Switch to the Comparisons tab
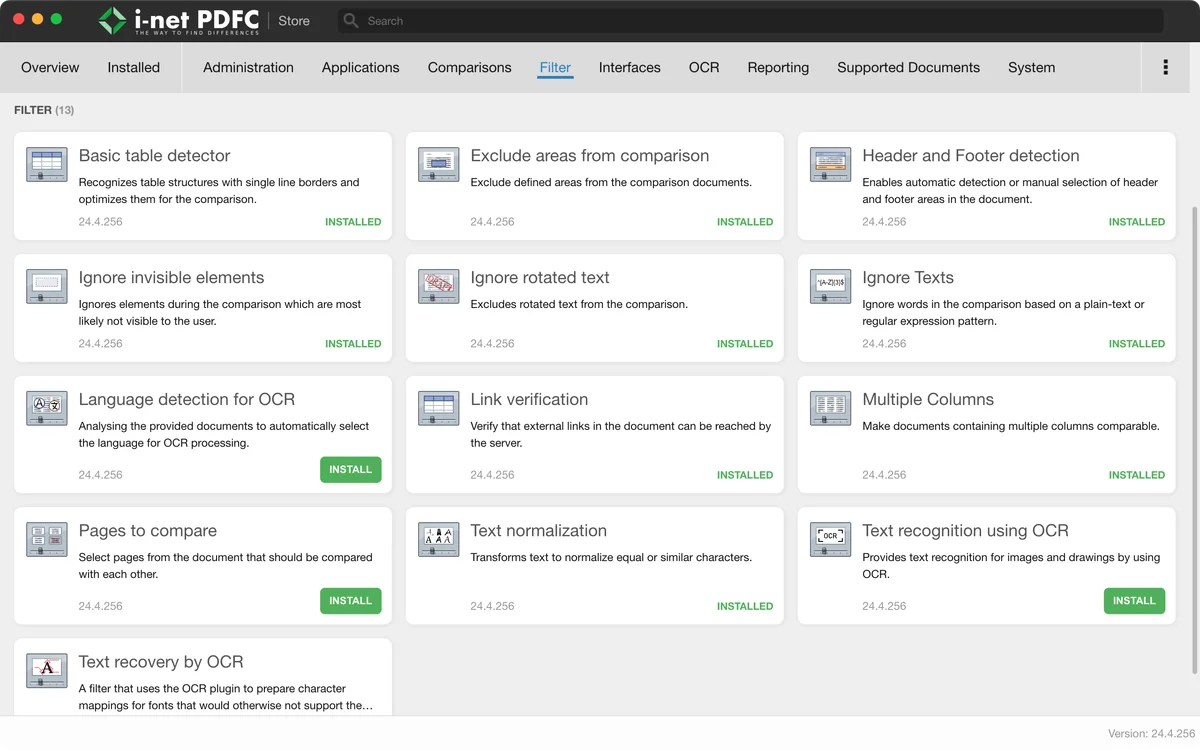Screen dimensions: 1200x750 coord(469,68)
